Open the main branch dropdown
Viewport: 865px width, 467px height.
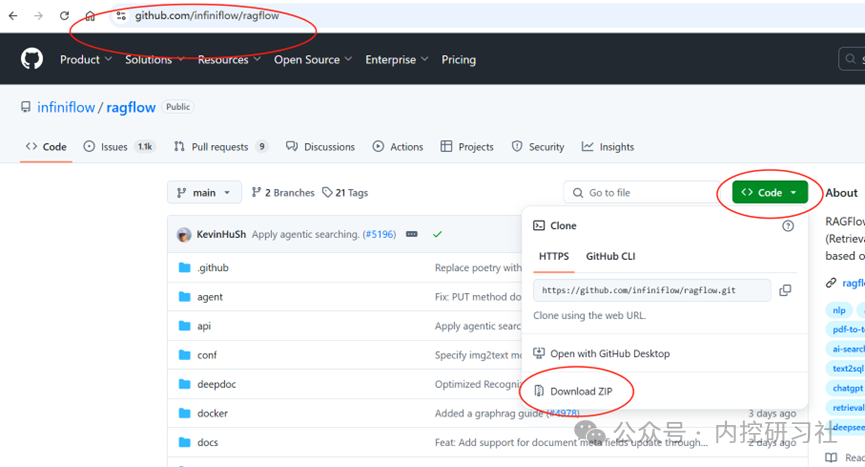pos(204,192)
